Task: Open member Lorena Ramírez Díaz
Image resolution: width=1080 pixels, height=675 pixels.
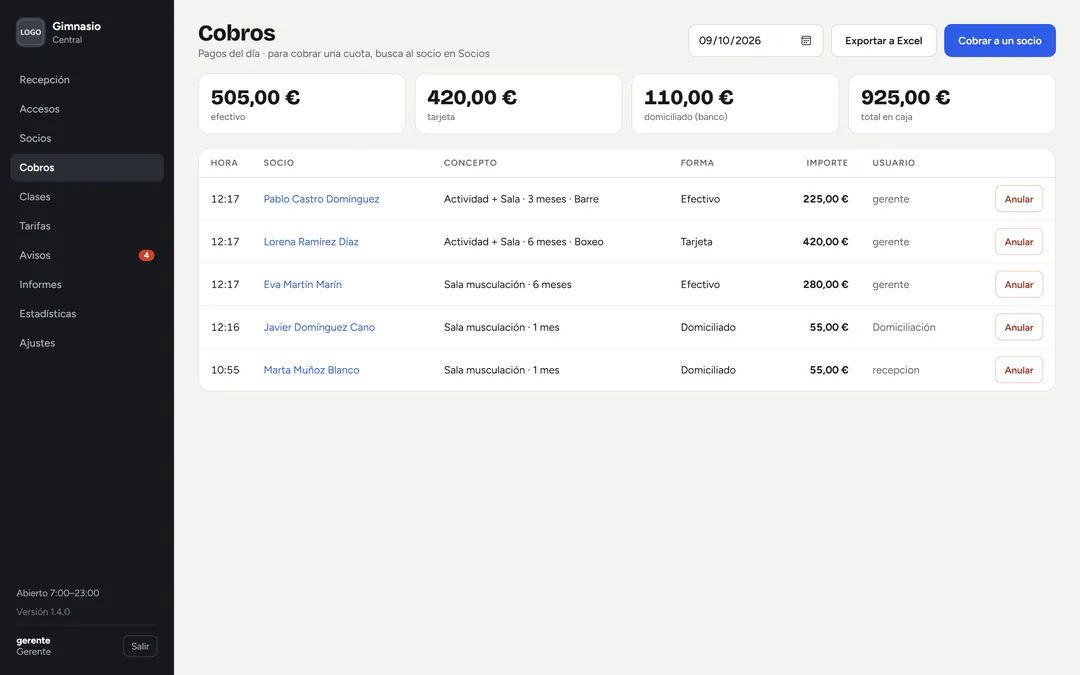Action: [311, 242]
